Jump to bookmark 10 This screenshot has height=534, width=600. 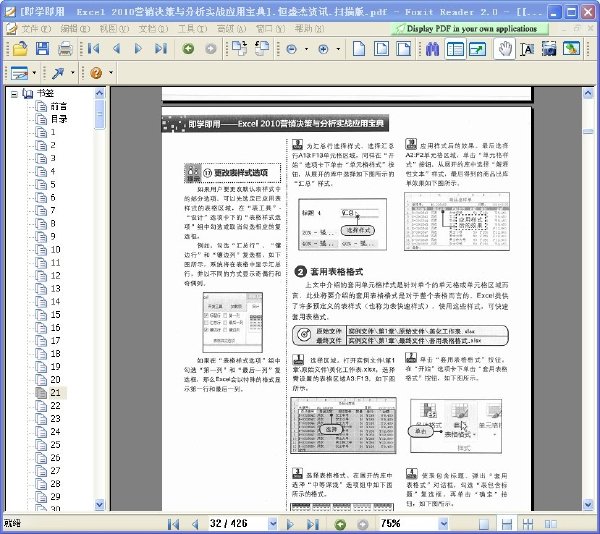point(55,250)
